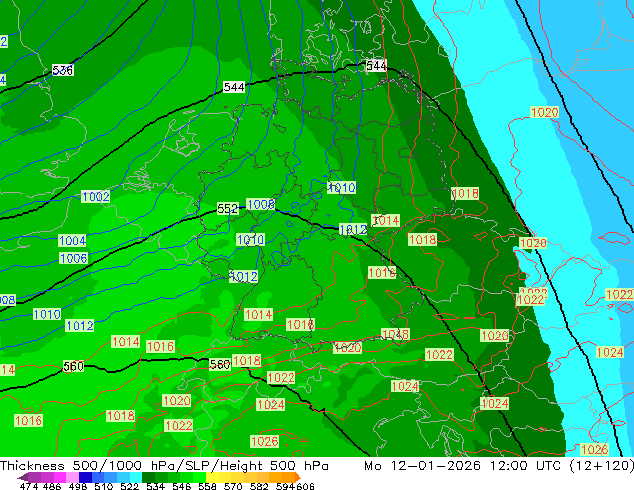
Task: Click the forecast offset '(12+120)'
Action: click(x=602, y=466)
